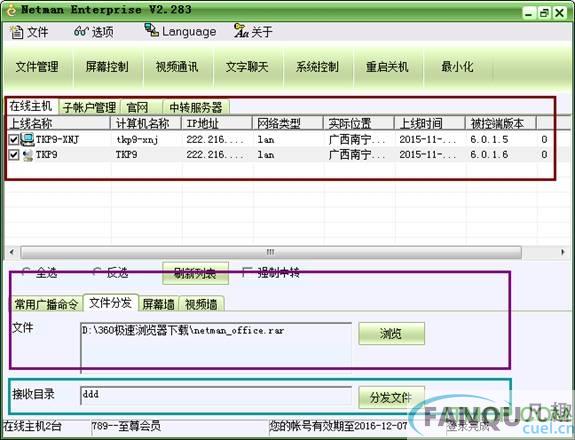Open the 屏幕控制 toolbar function
Screen dimensions: 575x440
tap(107, 67)
